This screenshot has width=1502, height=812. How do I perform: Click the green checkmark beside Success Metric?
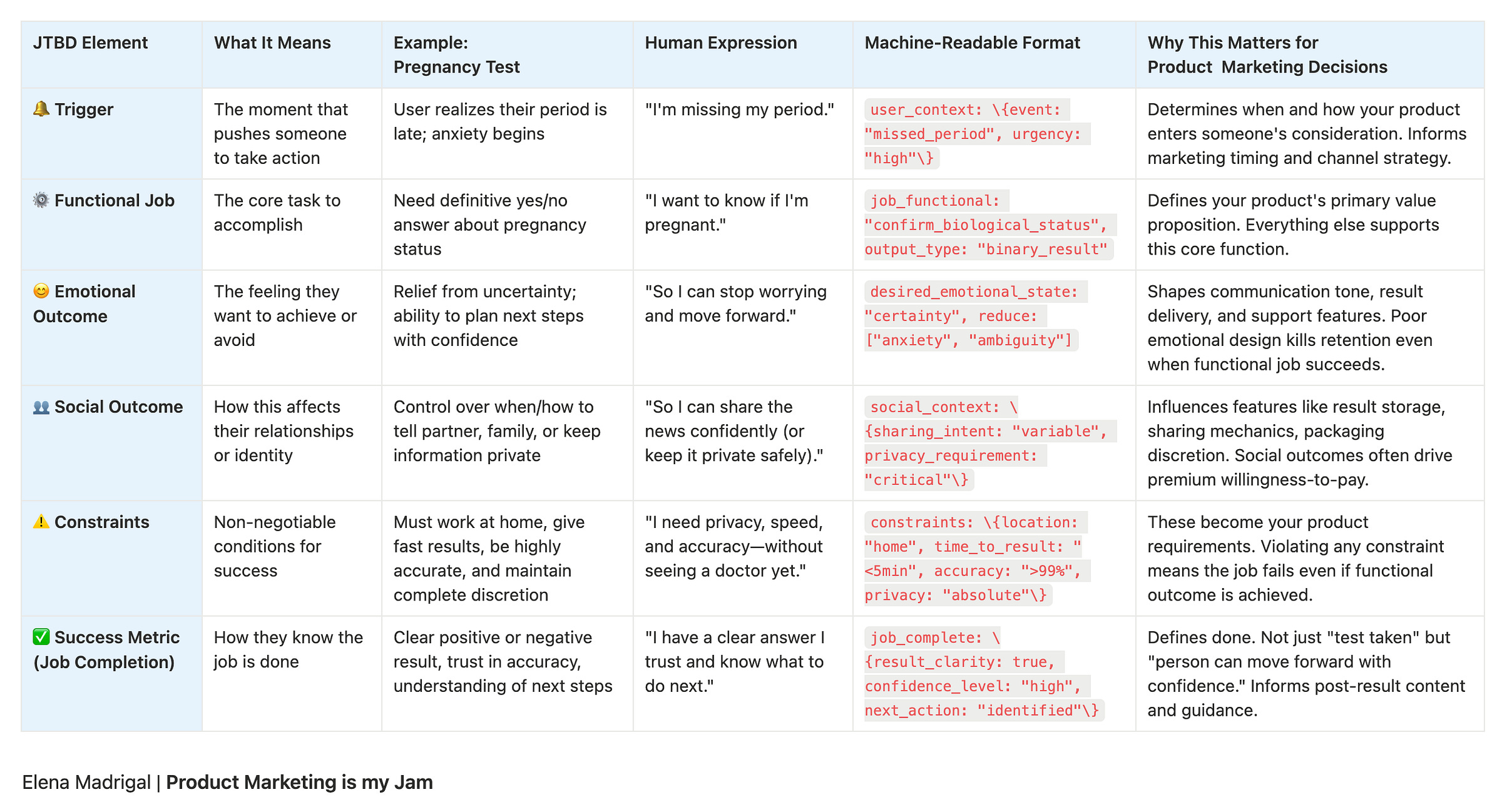coord(41,637)
